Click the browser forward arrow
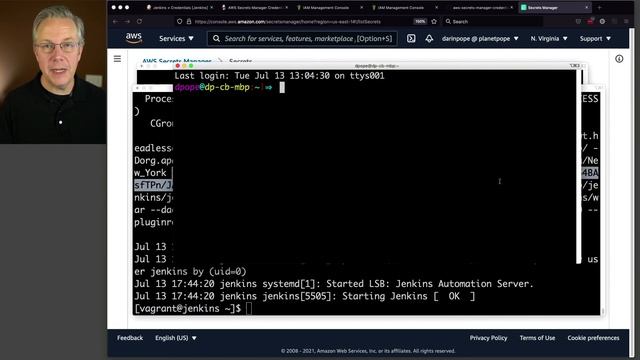This screenshot has height=360, width=640. [x=127, y=21]
